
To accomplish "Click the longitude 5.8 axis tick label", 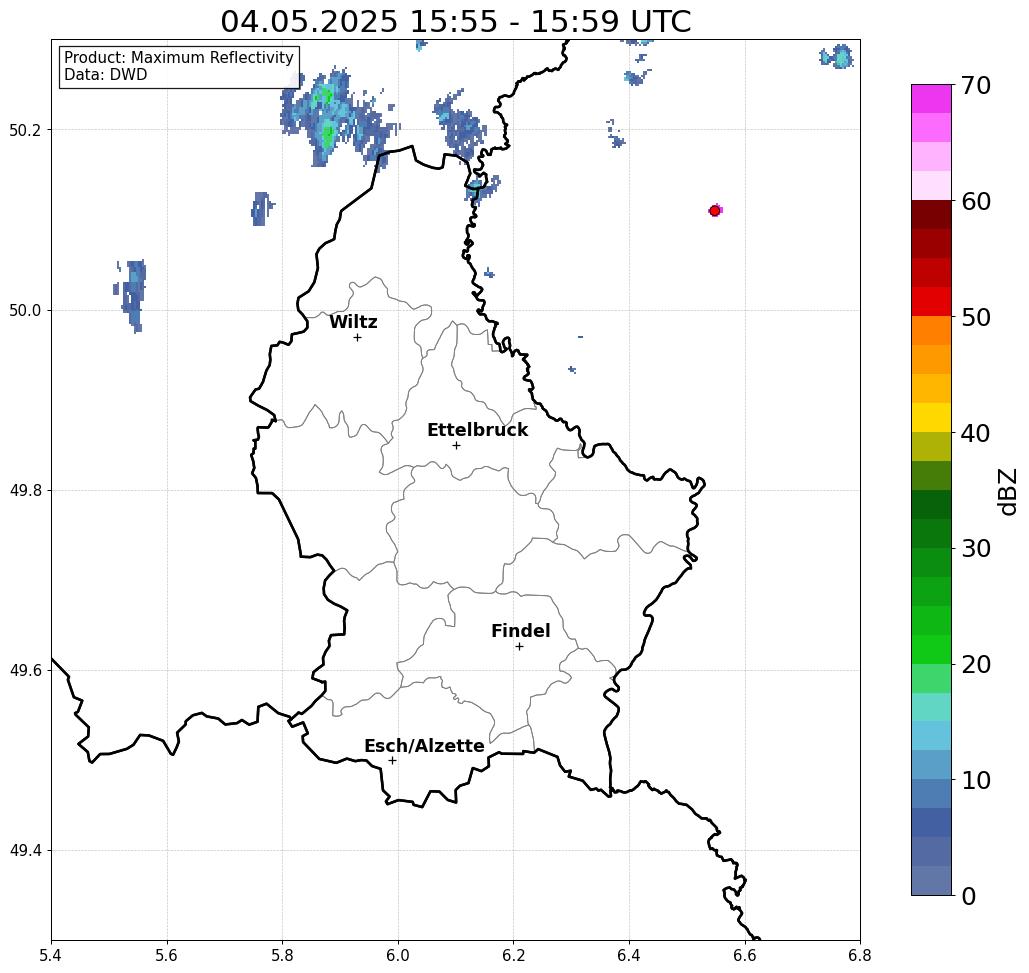I will [x=282, y=955].
